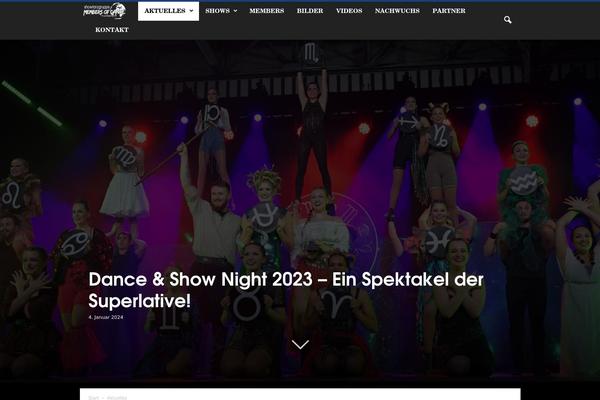Image resolution: width=600 pixels, height=400 pixels.
Task: Click the Start breadcrumb link
Action: tap(93, 398)
